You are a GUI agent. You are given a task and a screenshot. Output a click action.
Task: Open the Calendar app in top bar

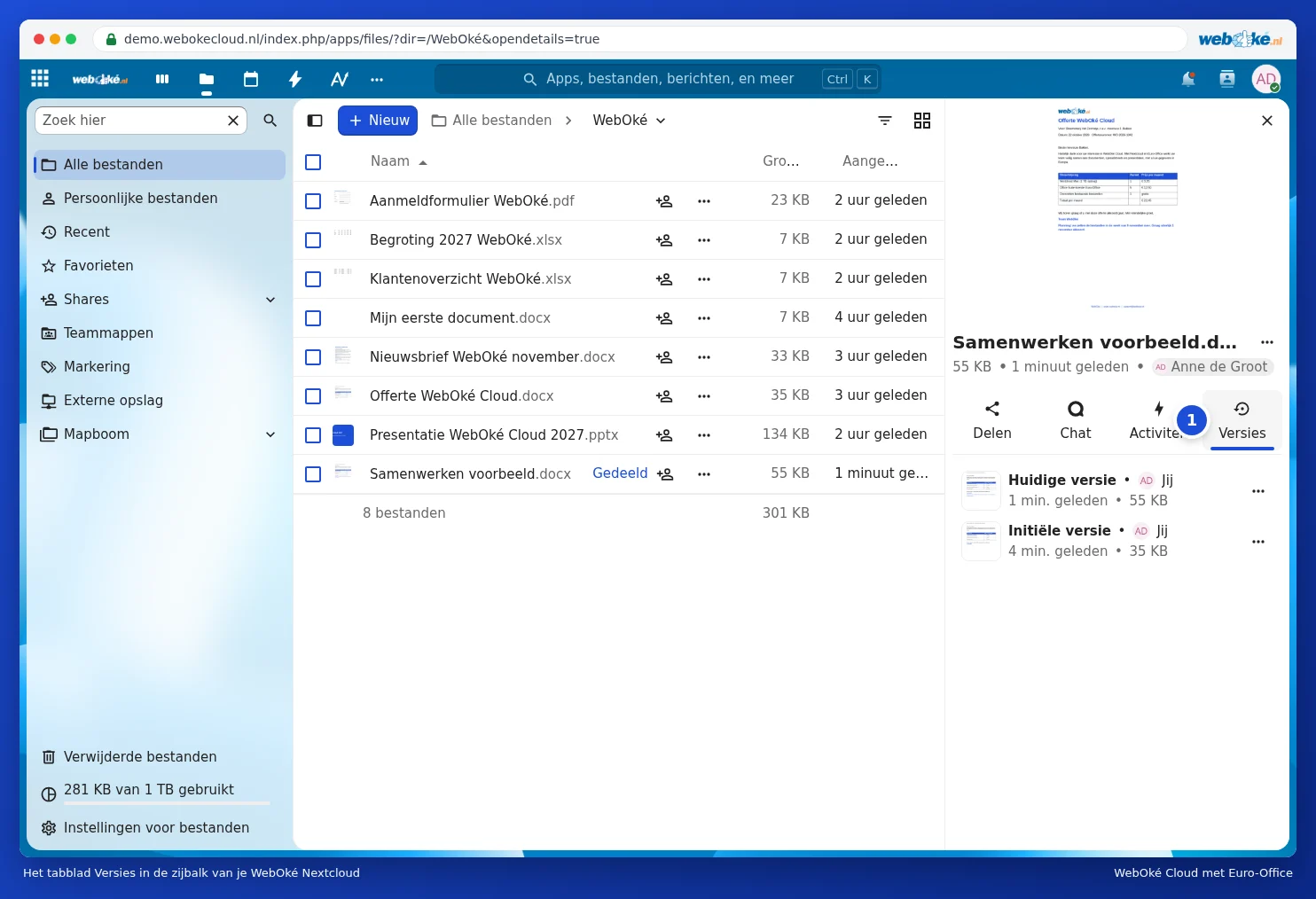[251, 79]
